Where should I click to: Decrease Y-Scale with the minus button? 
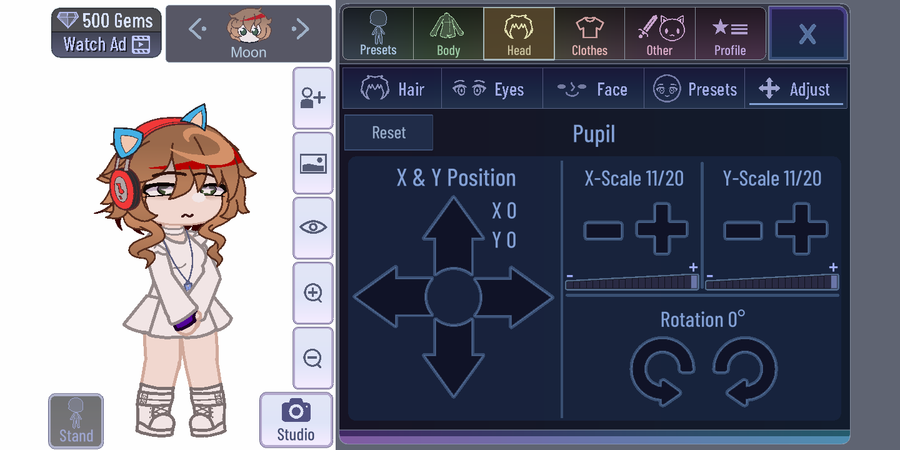pyautogui.click(x=743, y=231)
